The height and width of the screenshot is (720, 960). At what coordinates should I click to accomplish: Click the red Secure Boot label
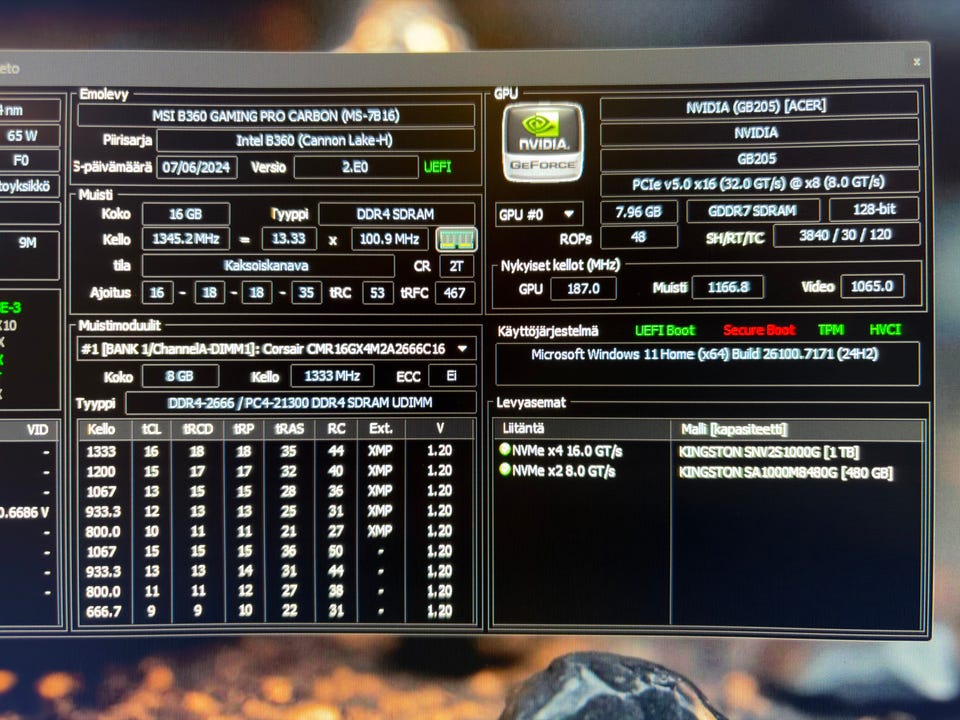tap(759, 330)
